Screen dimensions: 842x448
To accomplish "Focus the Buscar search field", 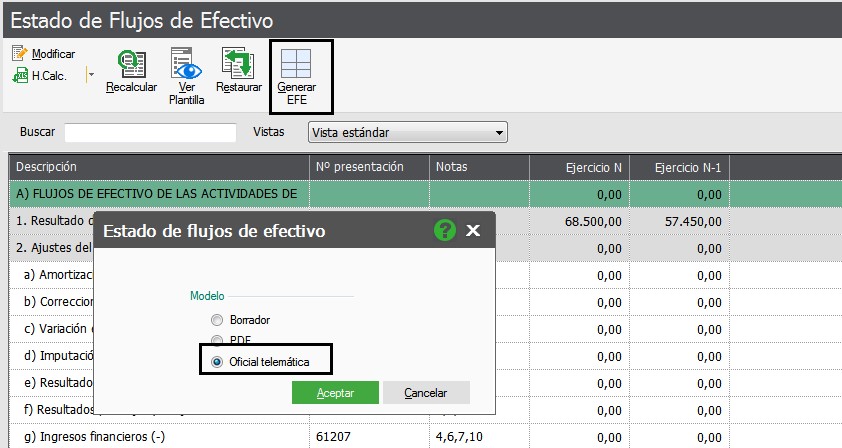I will [x=150, y=133].
